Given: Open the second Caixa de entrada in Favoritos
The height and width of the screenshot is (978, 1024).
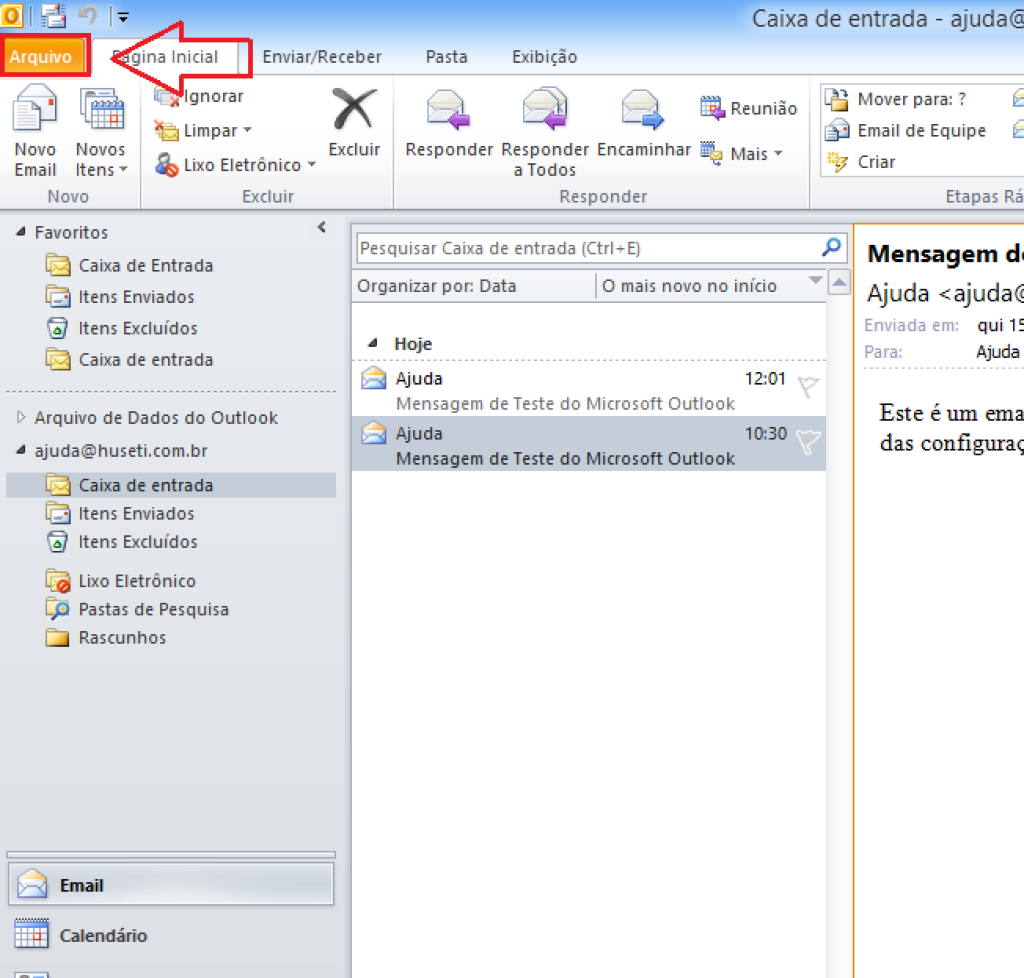Looking at the screenshot, I should click(130, 360).
